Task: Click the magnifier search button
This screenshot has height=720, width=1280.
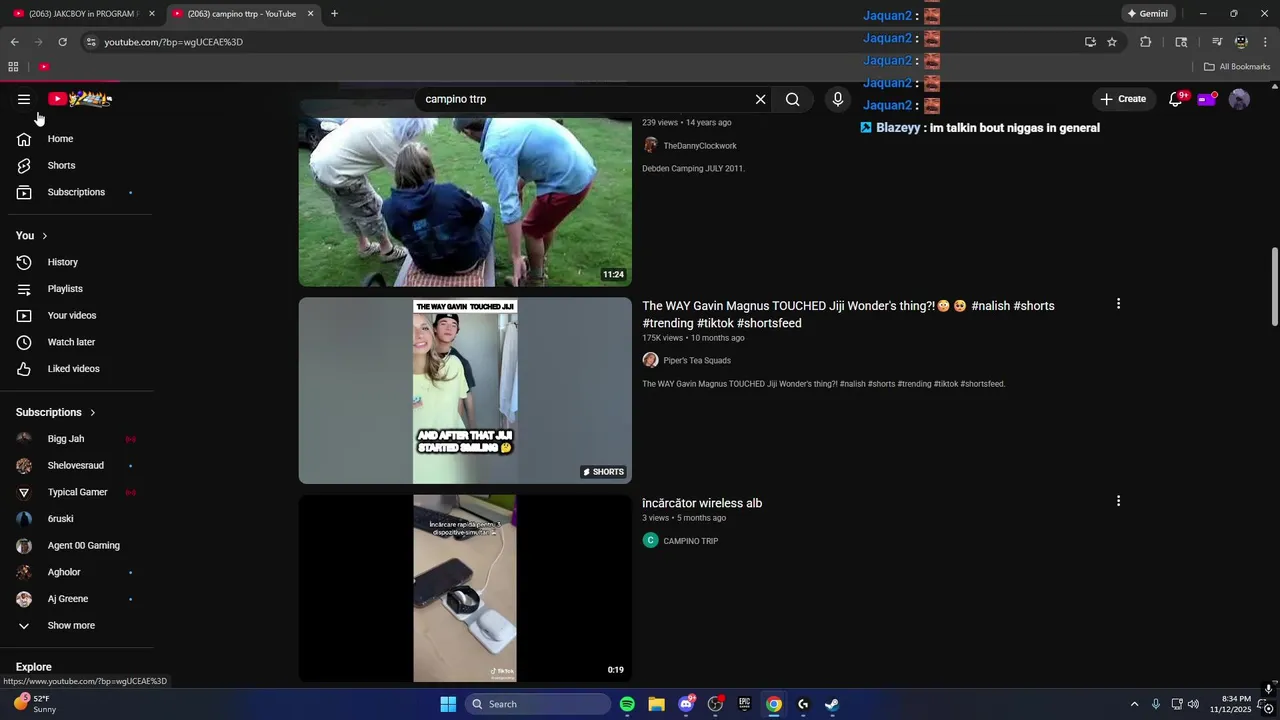Action: pos(792,99)
